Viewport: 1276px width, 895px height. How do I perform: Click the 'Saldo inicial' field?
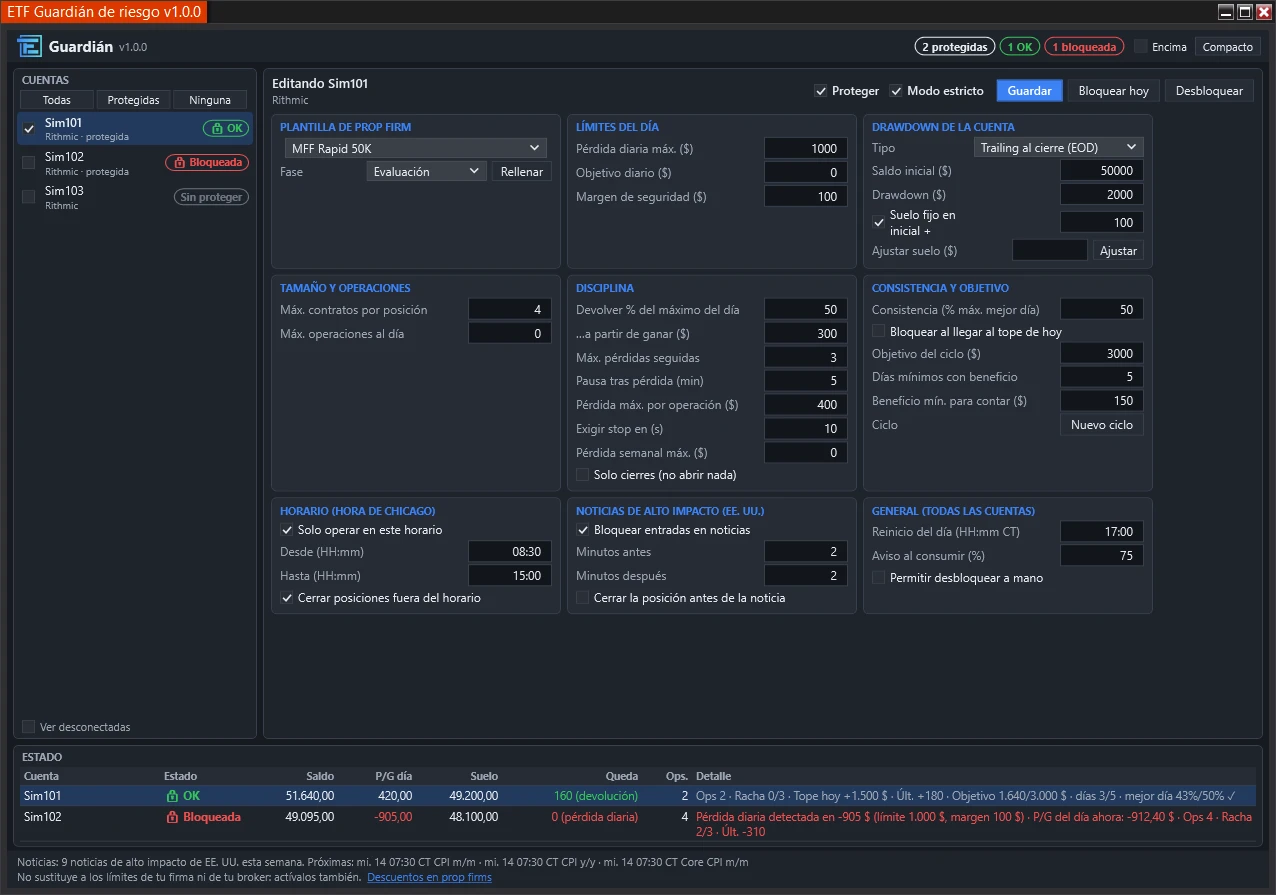click(x=1102, y=171)
